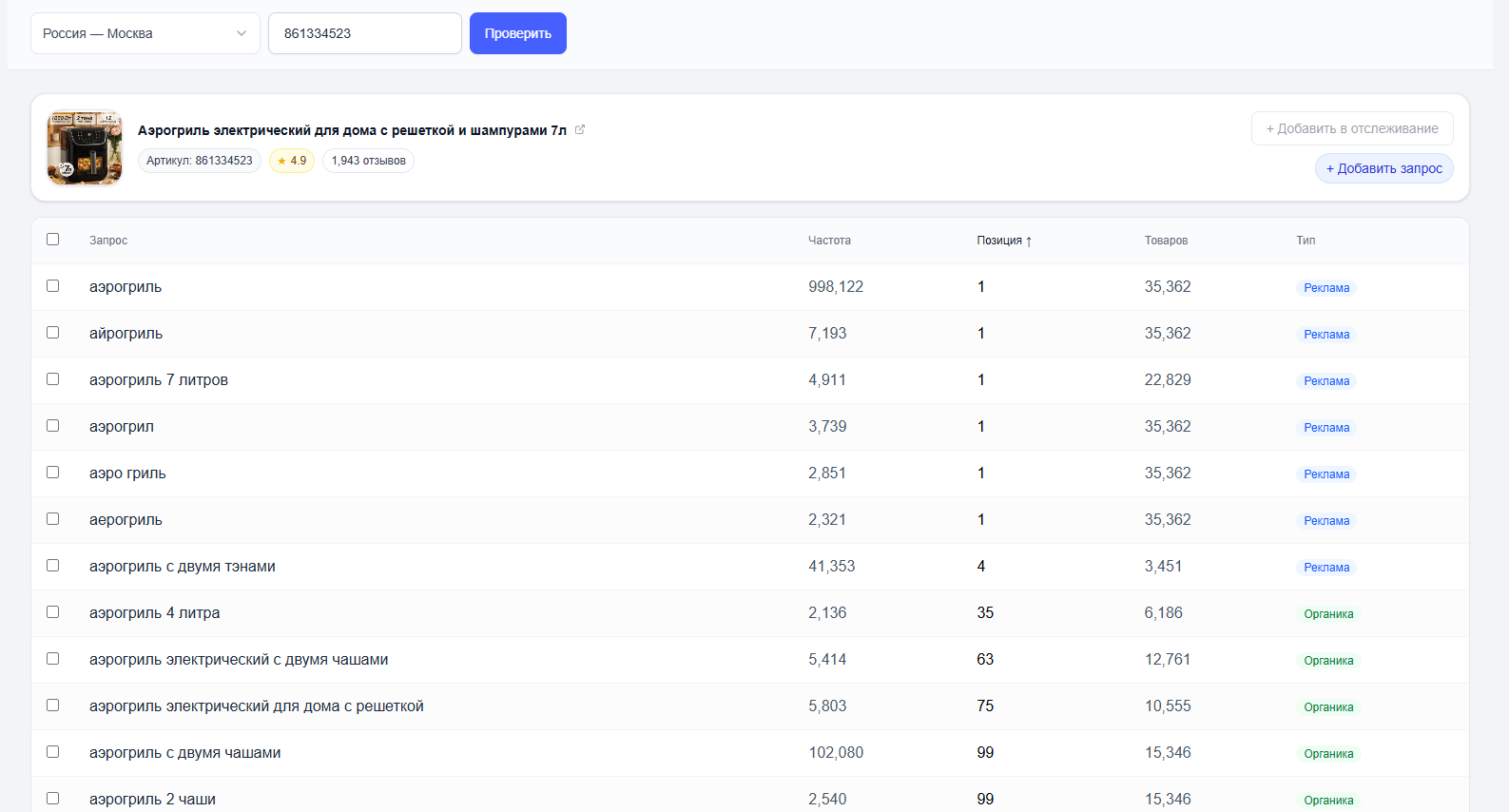Focus the article number input field
The image size is (1509, 812).
(365, 33)
